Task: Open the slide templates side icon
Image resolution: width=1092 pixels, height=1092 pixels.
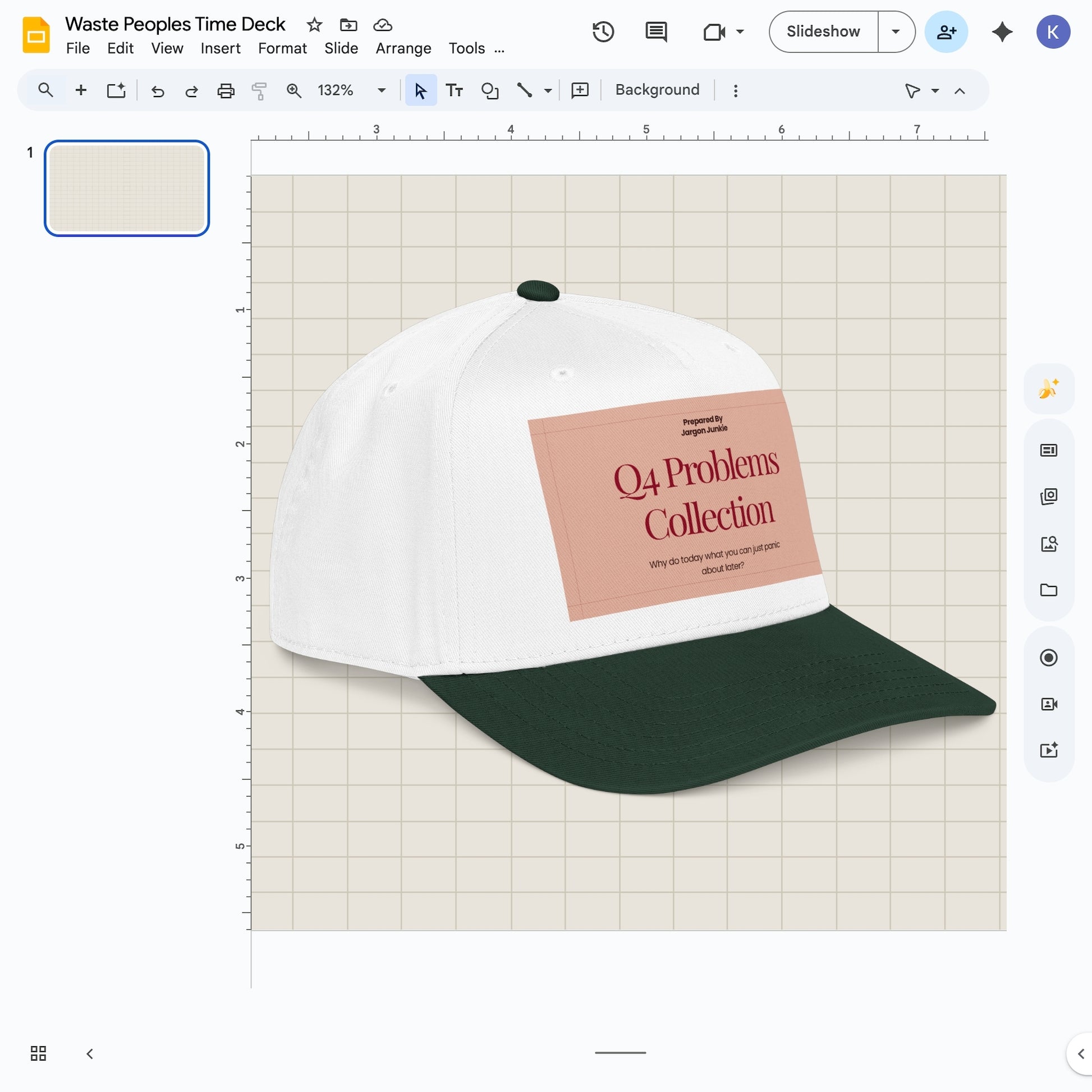Action: 1048,450
